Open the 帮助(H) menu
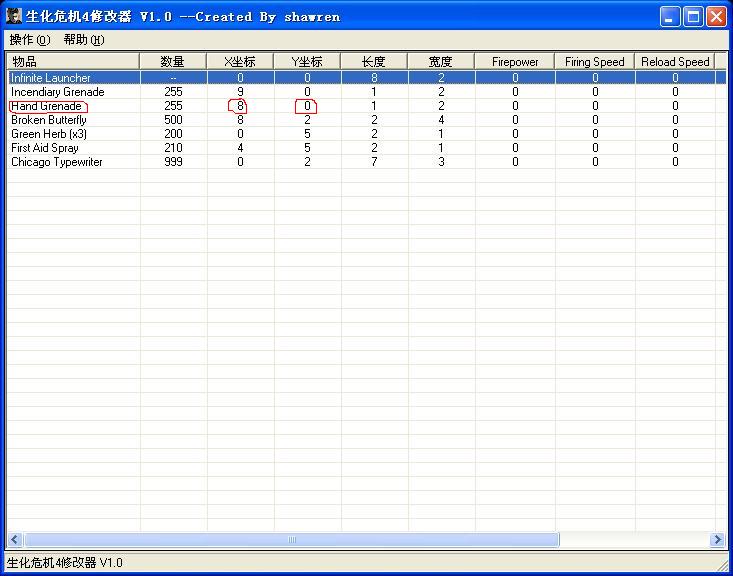This screenshot has width=733, height=576. (83, 40)
